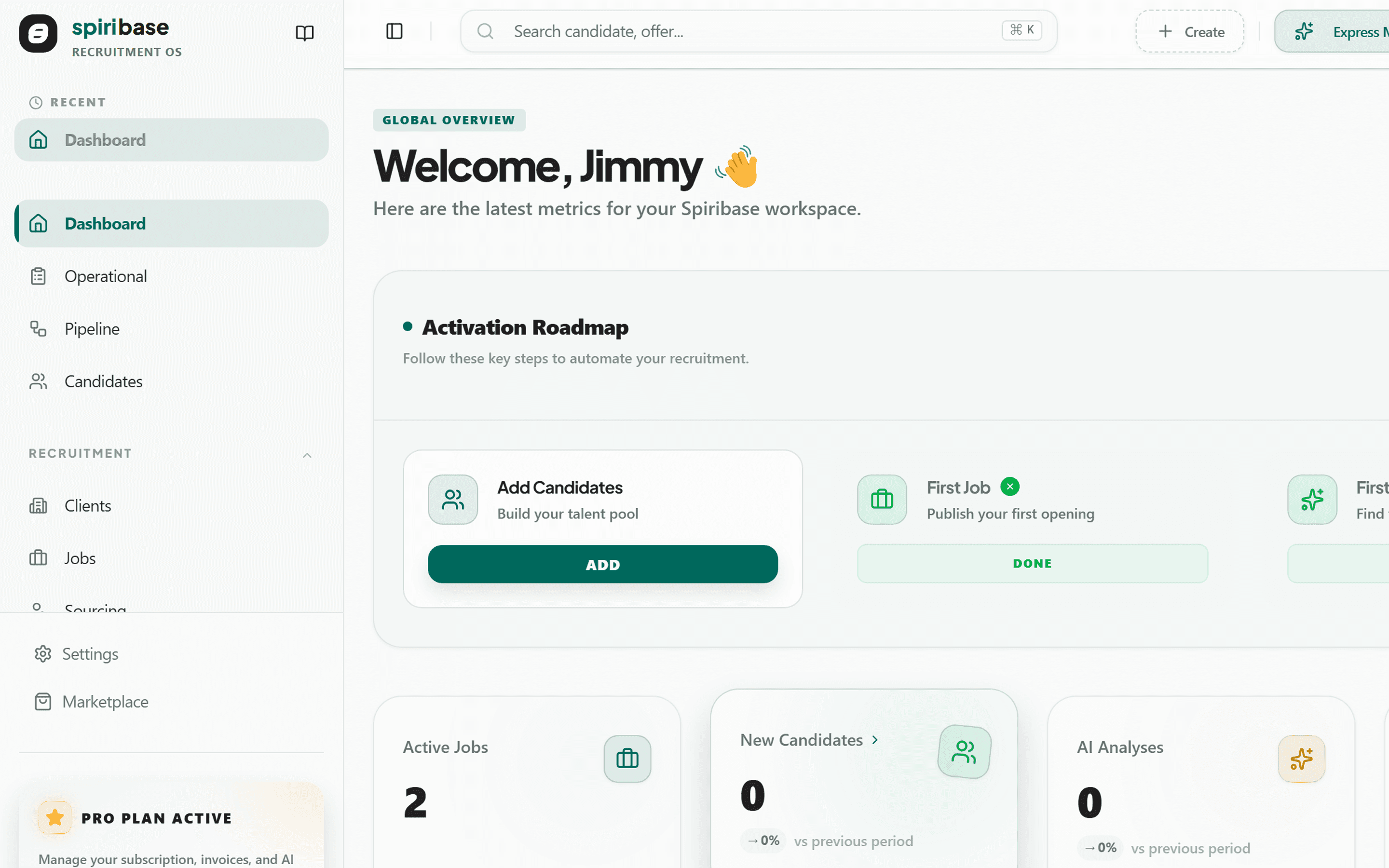Click the Activation Roadmap heading
The height and width of the screenshot is (868, 1389).
pos(525,327)
